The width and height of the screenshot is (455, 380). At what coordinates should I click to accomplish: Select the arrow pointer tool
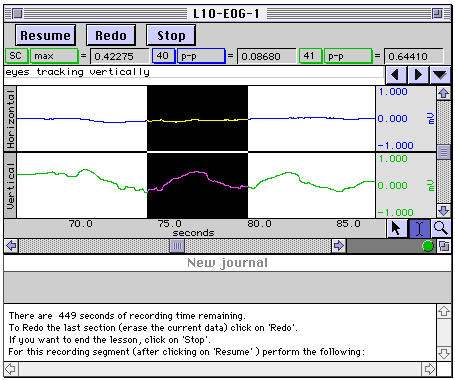coord(397,228)
